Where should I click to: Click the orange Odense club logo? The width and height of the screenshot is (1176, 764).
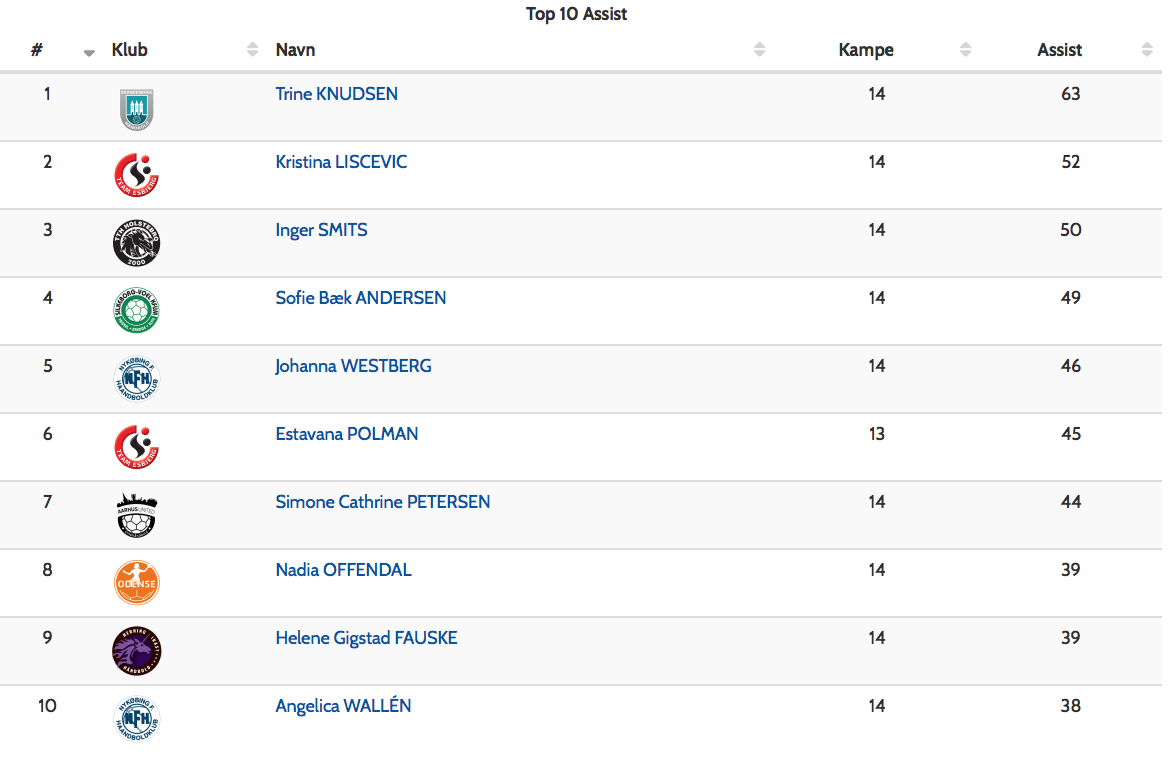[136, 583]
